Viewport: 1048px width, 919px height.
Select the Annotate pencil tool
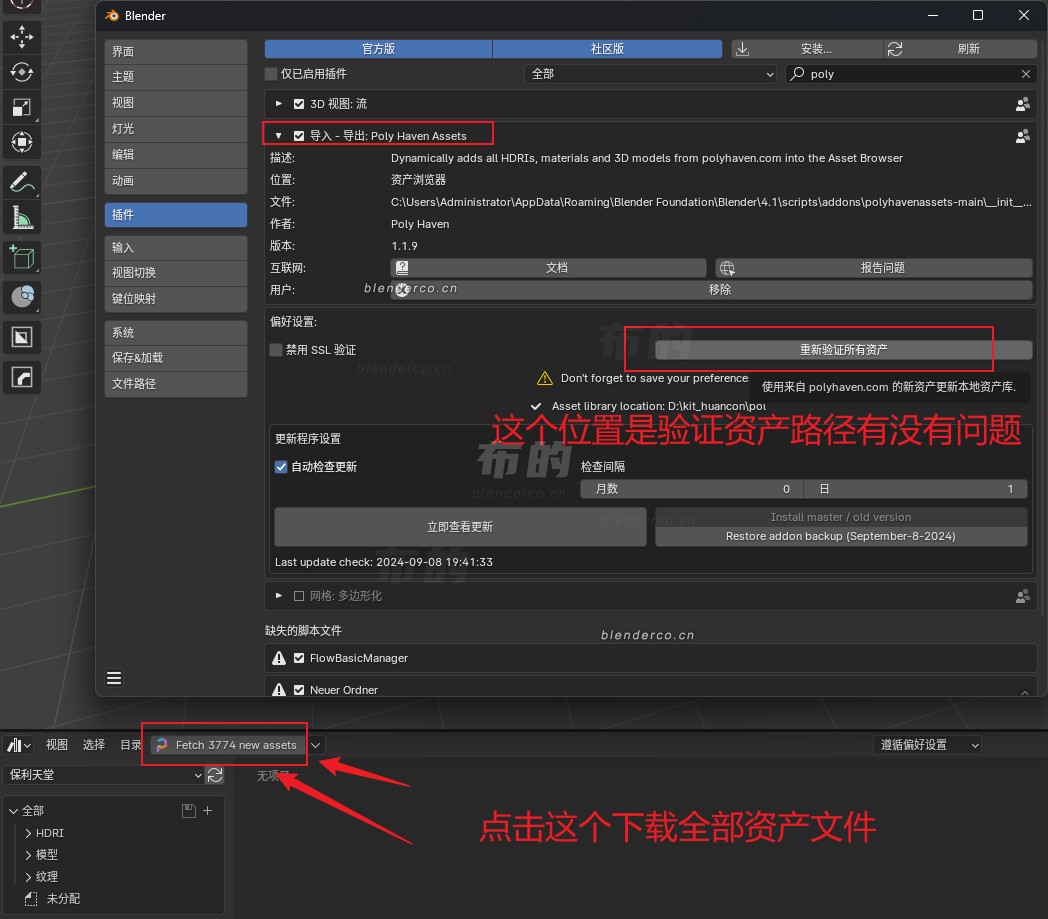[21, 182]
